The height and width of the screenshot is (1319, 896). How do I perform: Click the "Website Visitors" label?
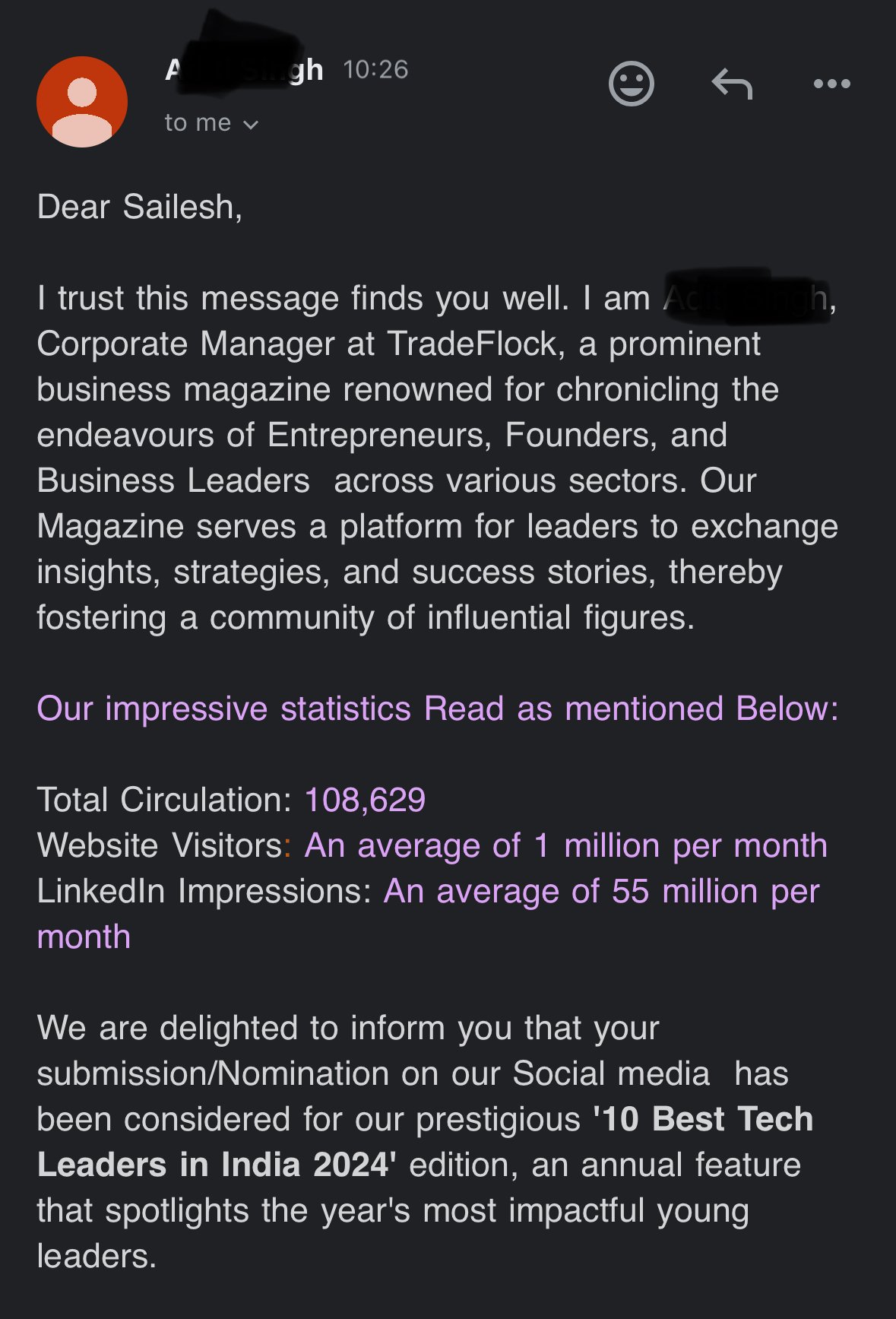(160, 845)
